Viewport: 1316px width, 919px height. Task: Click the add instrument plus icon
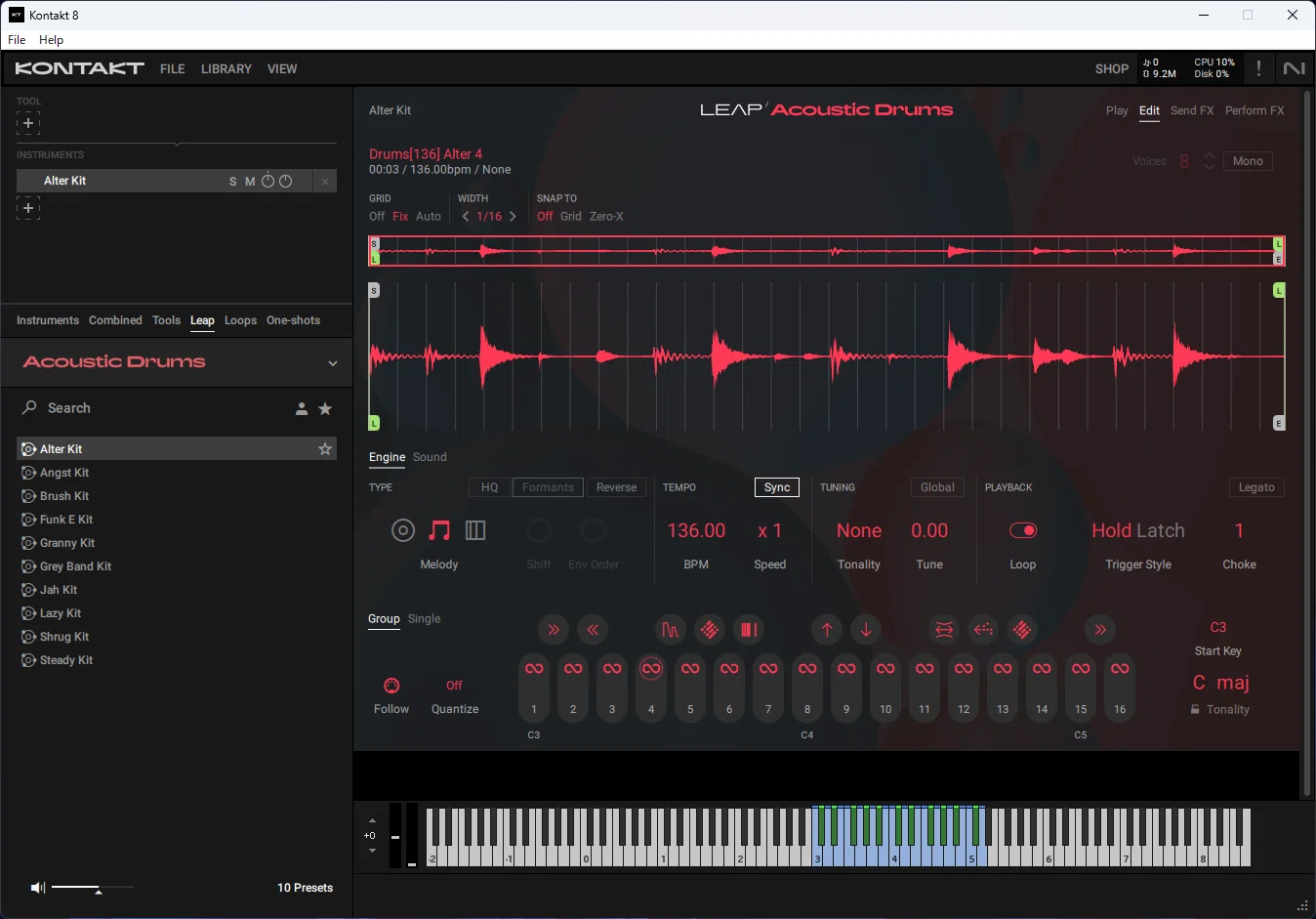(28, 208)
